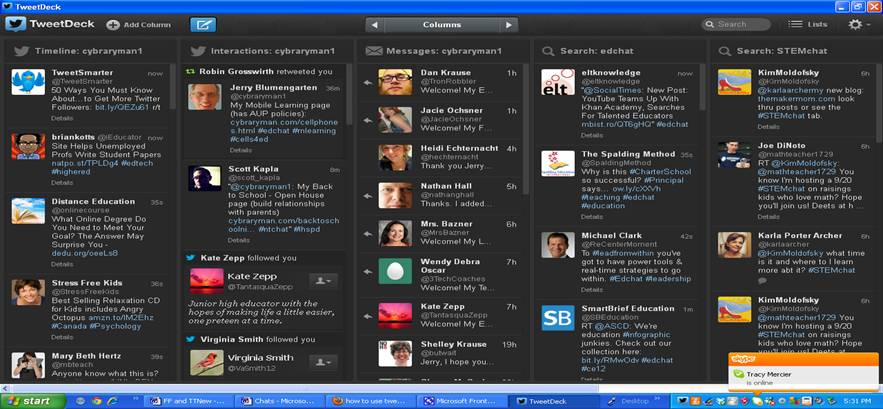883x409 pixels.
Task: Click the #leadfromwithin hashtag
Action: 623,253
